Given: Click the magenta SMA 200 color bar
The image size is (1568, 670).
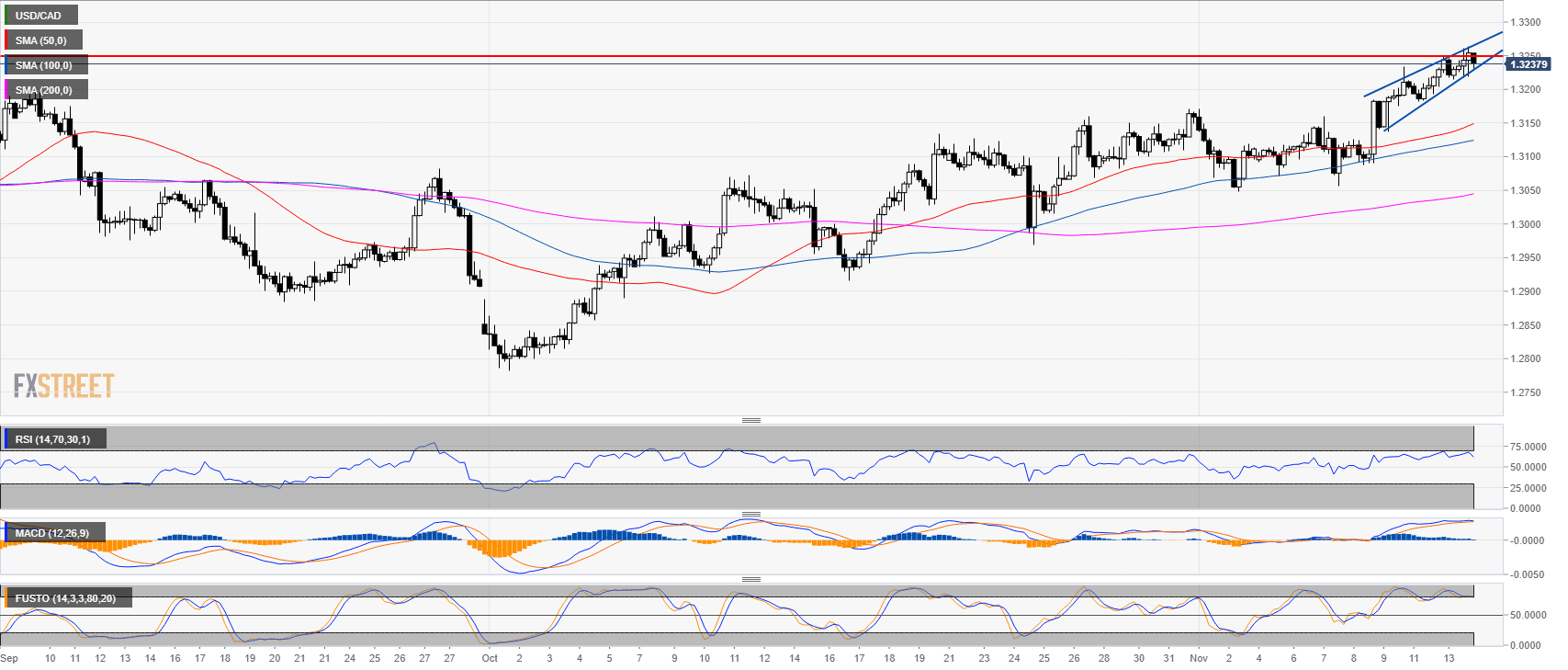Looking at the screenshot, I should tap(6, 90).
